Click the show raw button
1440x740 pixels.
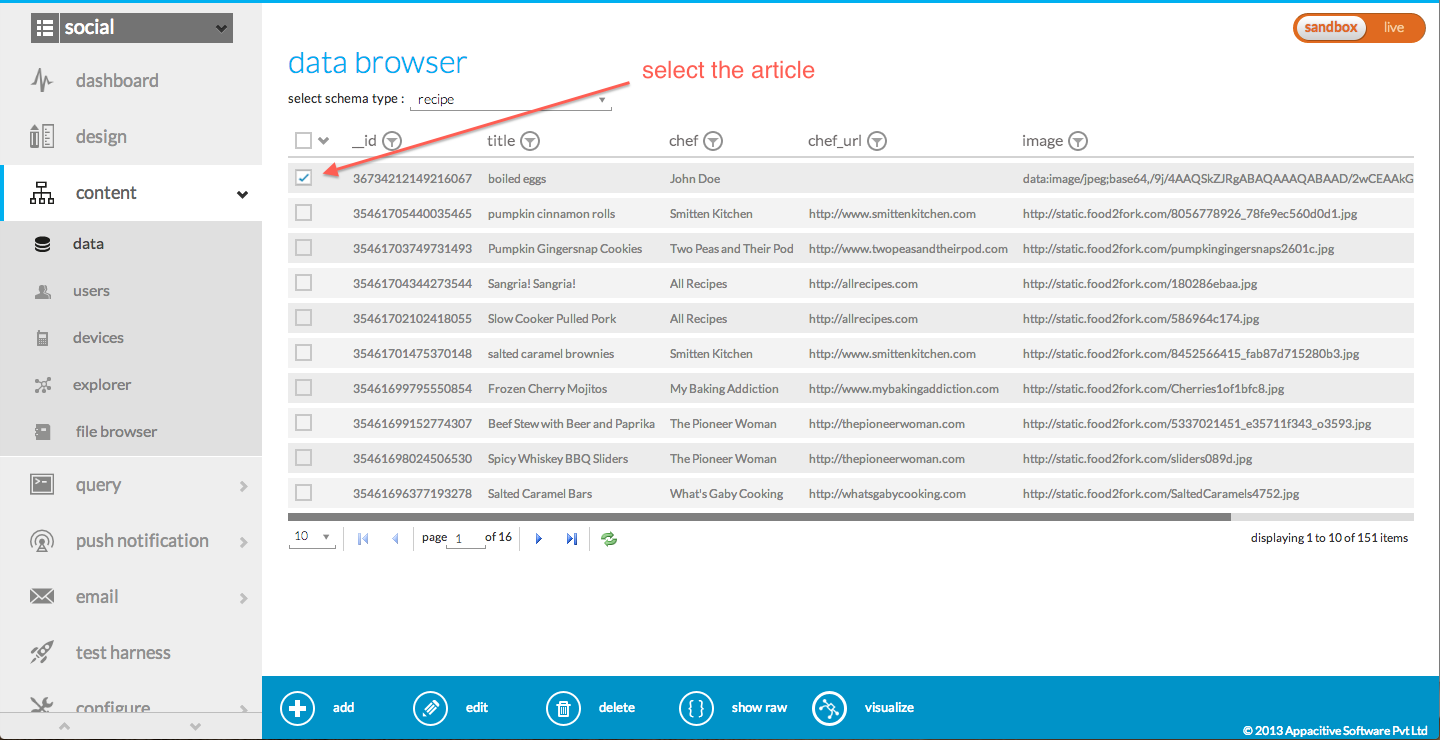click(733, 708)
